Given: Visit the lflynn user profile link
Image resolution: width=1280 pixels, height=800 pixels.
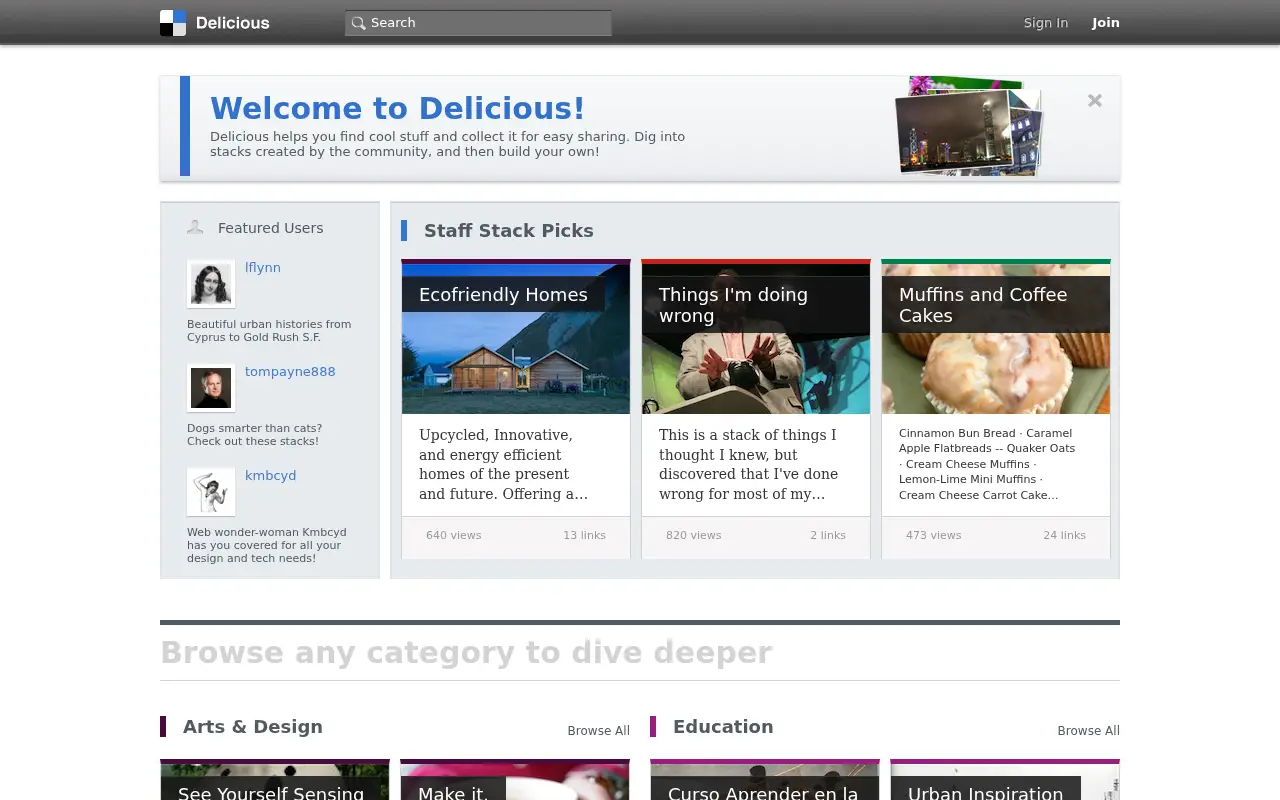Looking at the screenshot, I should [x=263, y=268].
